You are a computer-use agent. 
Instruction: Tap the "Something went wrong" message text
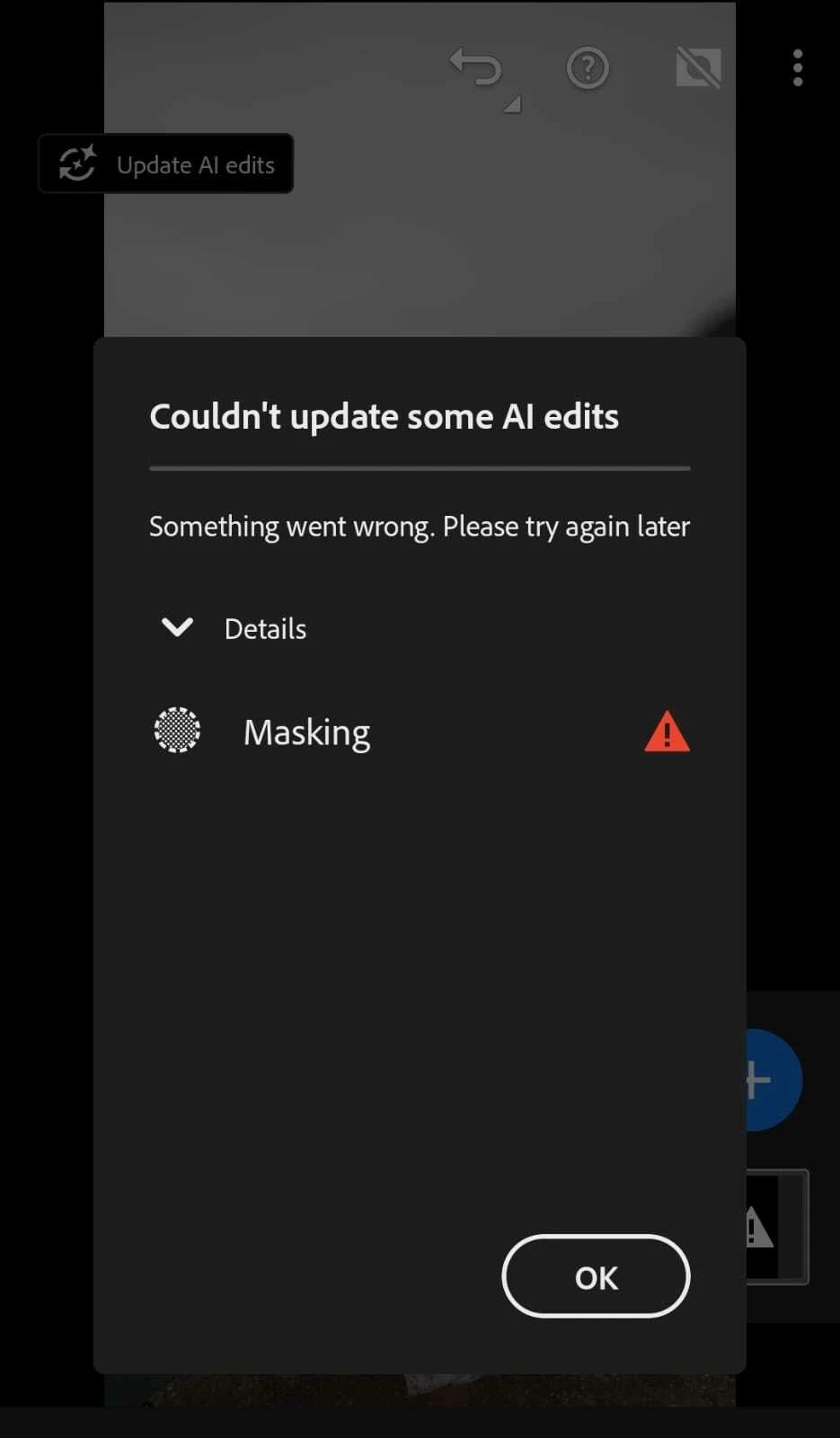click(420, 527)
